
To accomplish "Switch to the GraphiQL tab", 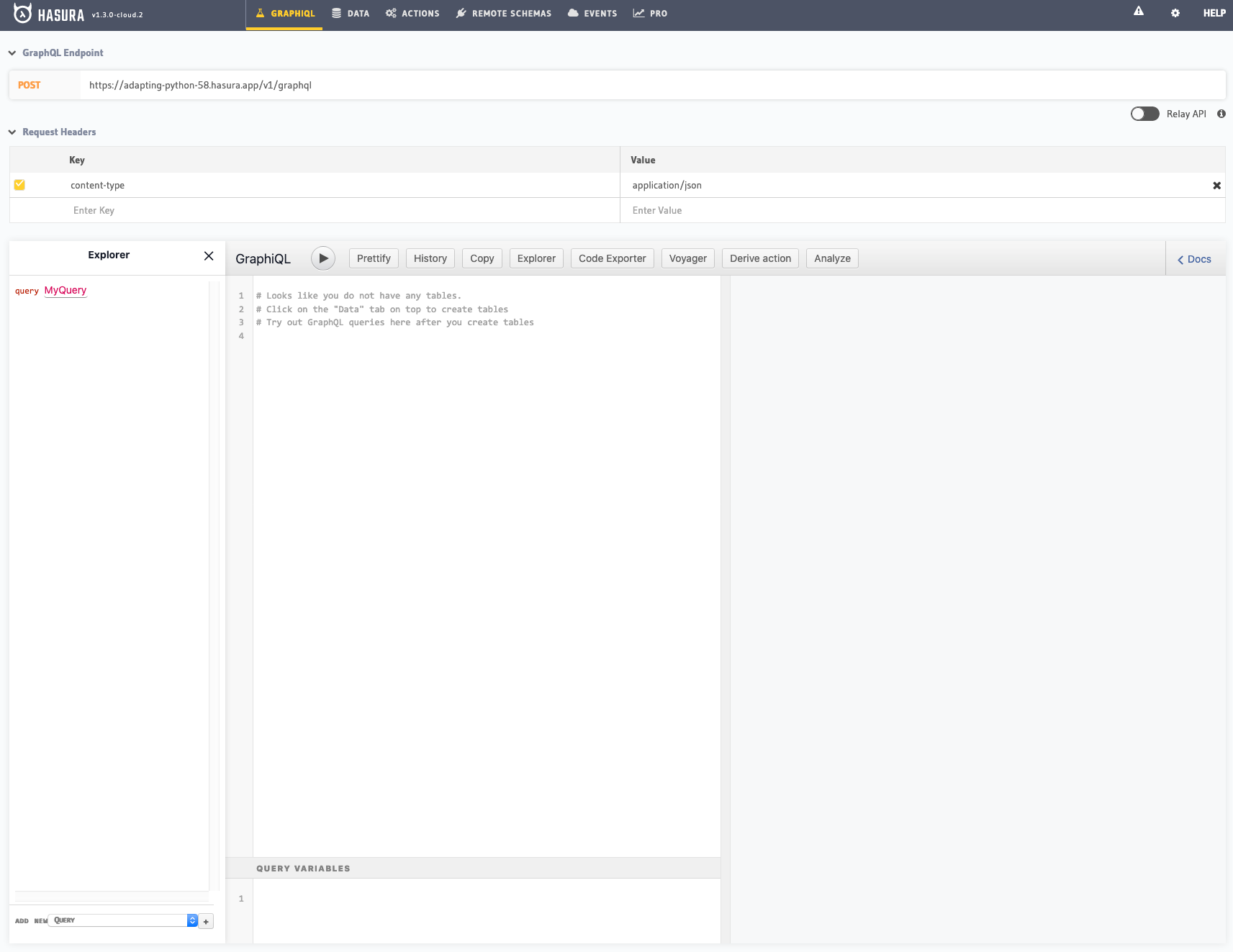I will click(285, 14).
